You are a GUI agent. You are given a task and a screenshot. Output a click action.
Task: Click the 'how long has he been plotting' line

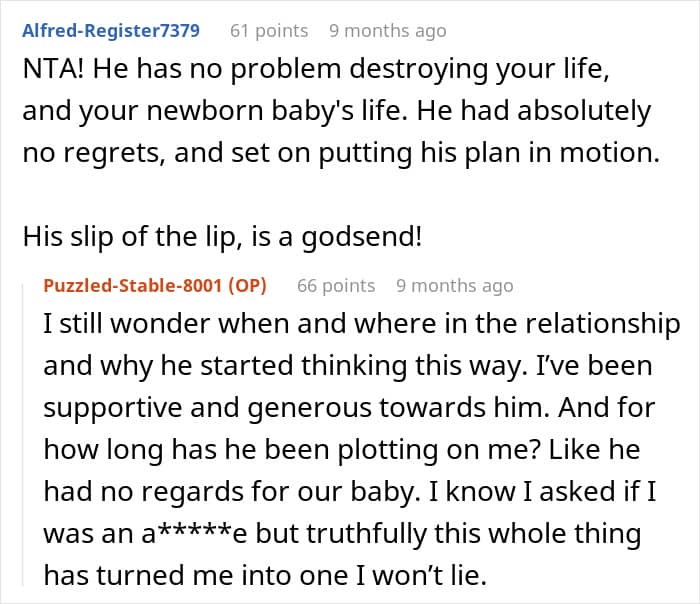342,450
